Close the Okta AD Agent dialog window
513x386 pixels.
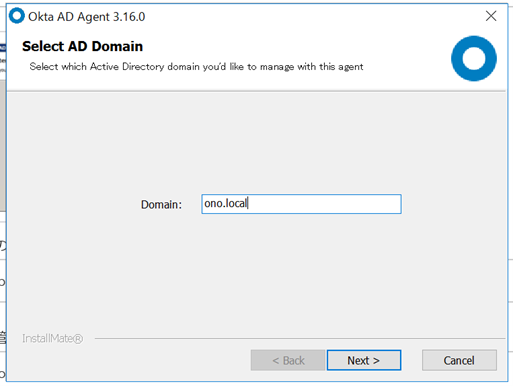491,16
